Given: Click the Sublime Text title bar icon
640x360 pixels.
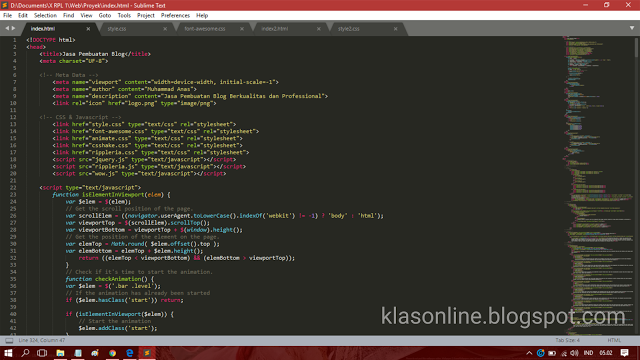Looking at the screenshot, I should (x=5, y=5).
